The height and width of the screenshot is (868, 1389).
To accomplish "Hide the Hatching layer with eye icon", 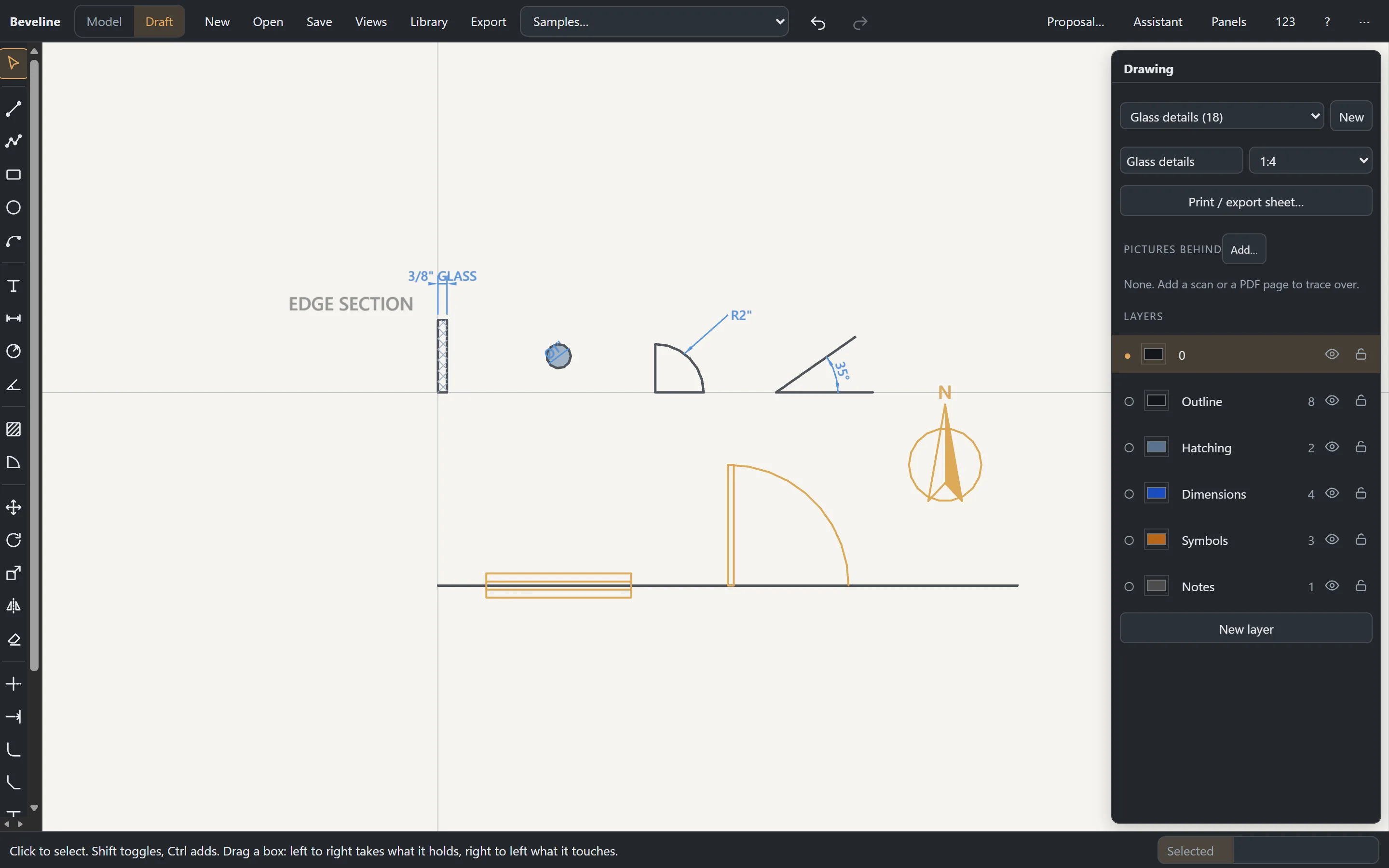I will (1332, 447).
